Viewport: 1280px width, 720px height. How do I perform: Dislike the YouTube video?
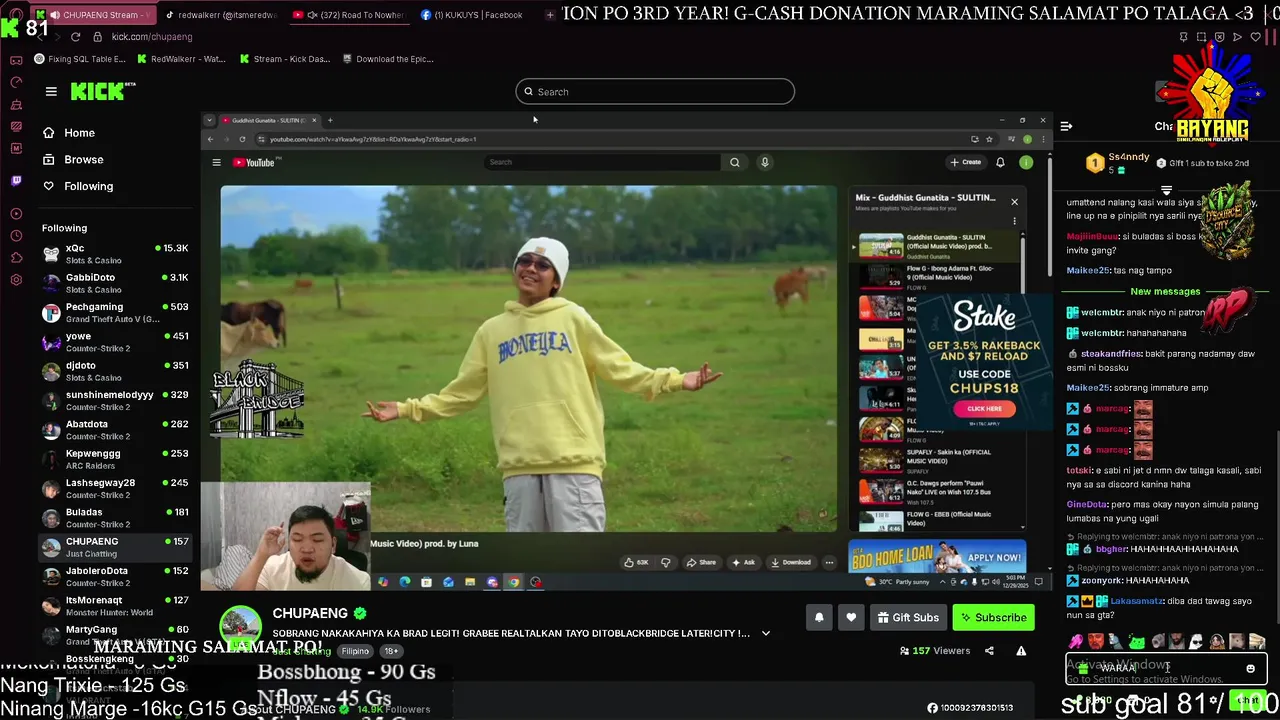pos(666,562)
